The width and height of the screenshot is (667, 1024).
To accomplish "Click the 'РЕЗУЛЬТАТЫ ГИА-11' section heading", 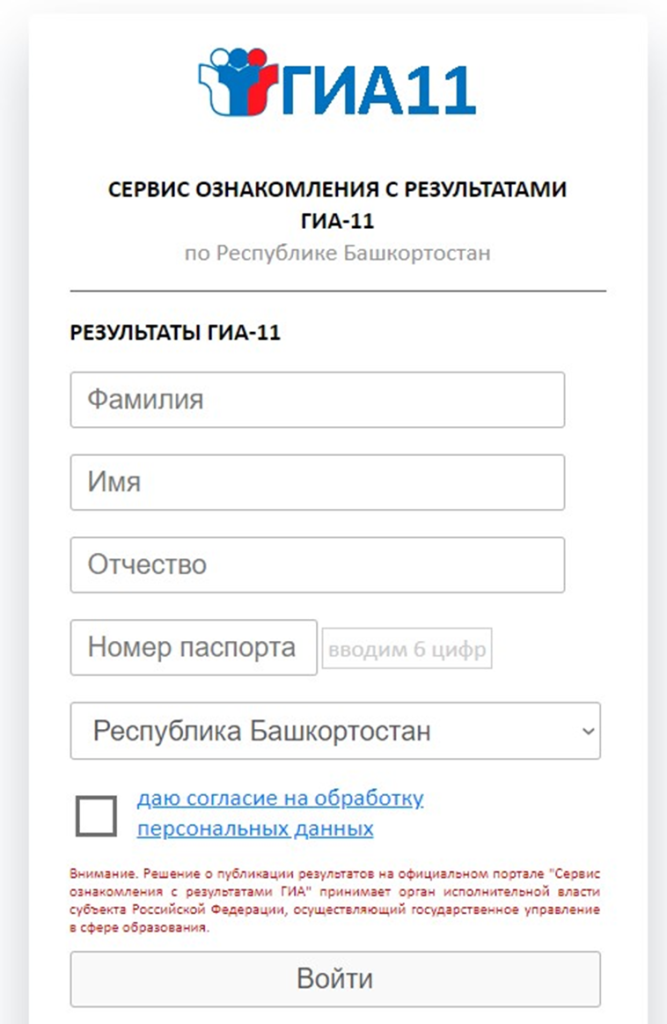I will (x=175, y=333).
